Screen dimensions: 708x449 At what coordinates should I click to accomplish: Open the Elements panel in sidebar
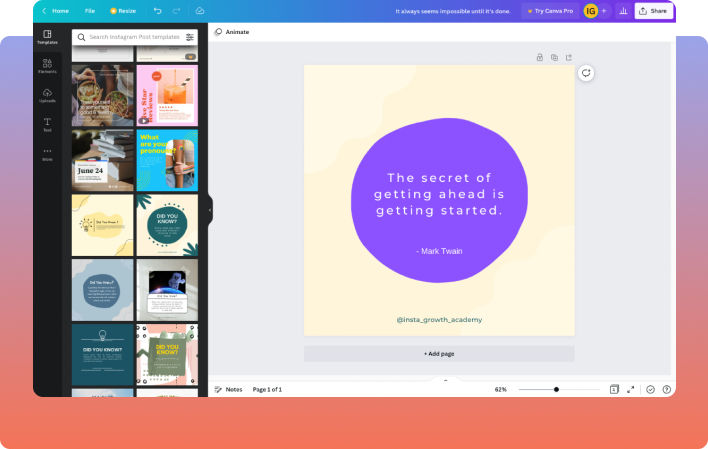pyautogui.click(x=47, y=65)
